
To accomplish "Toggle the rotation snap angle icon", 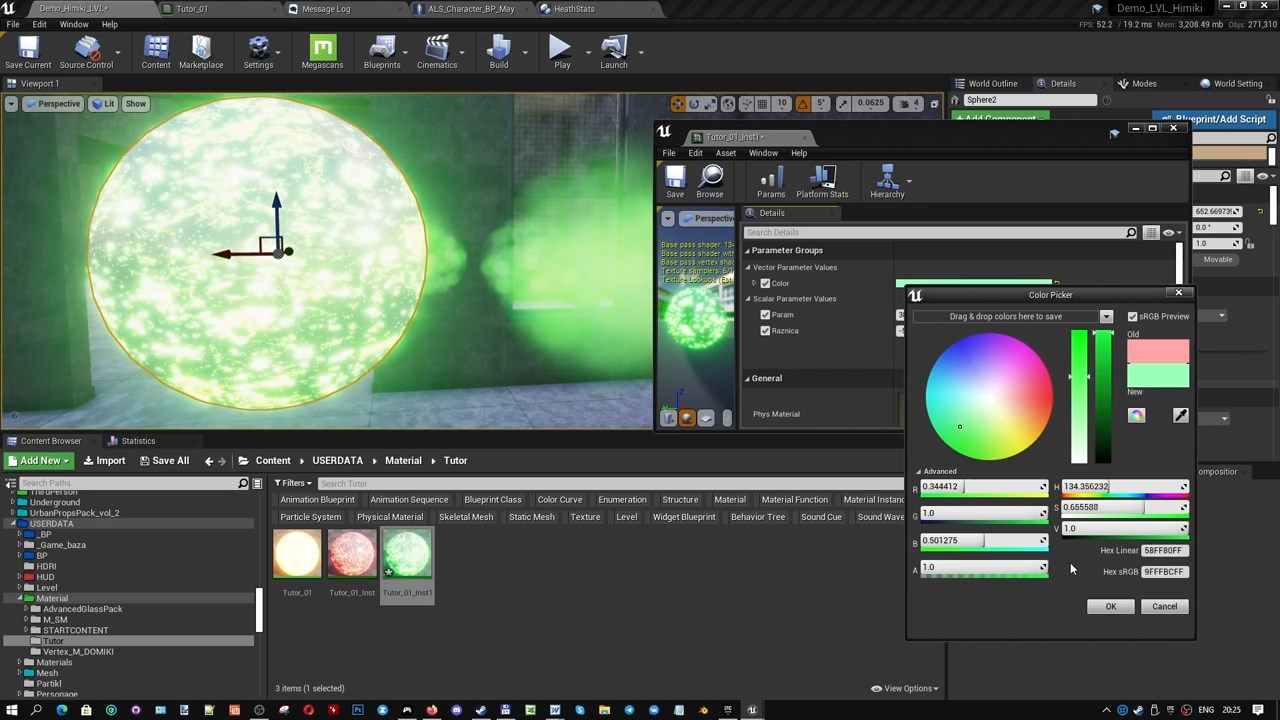I will pyautogui.click(x=803, y=104).
